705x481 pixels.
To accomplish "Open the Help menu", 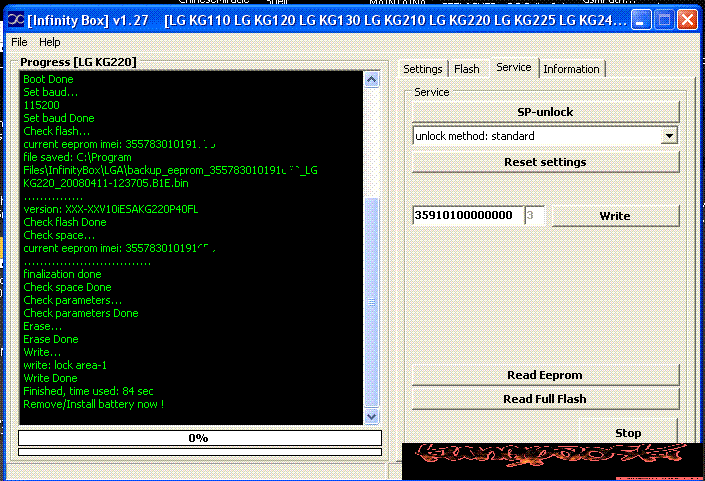I will (49, 42).
